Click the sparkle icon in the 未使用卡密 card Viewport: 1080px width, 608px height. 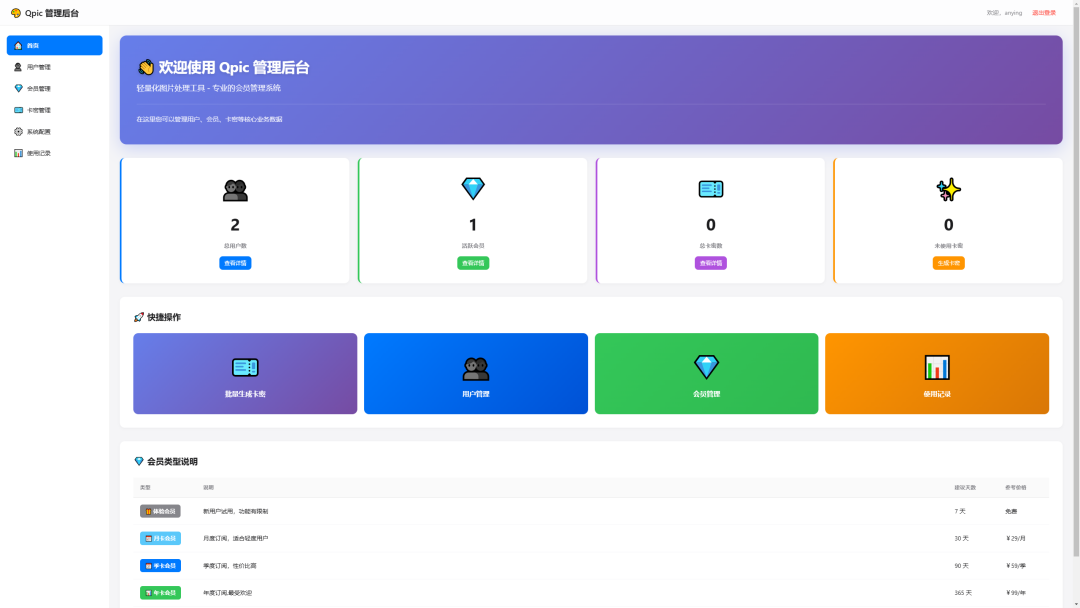pyautogui.click(x=948, y=190)
